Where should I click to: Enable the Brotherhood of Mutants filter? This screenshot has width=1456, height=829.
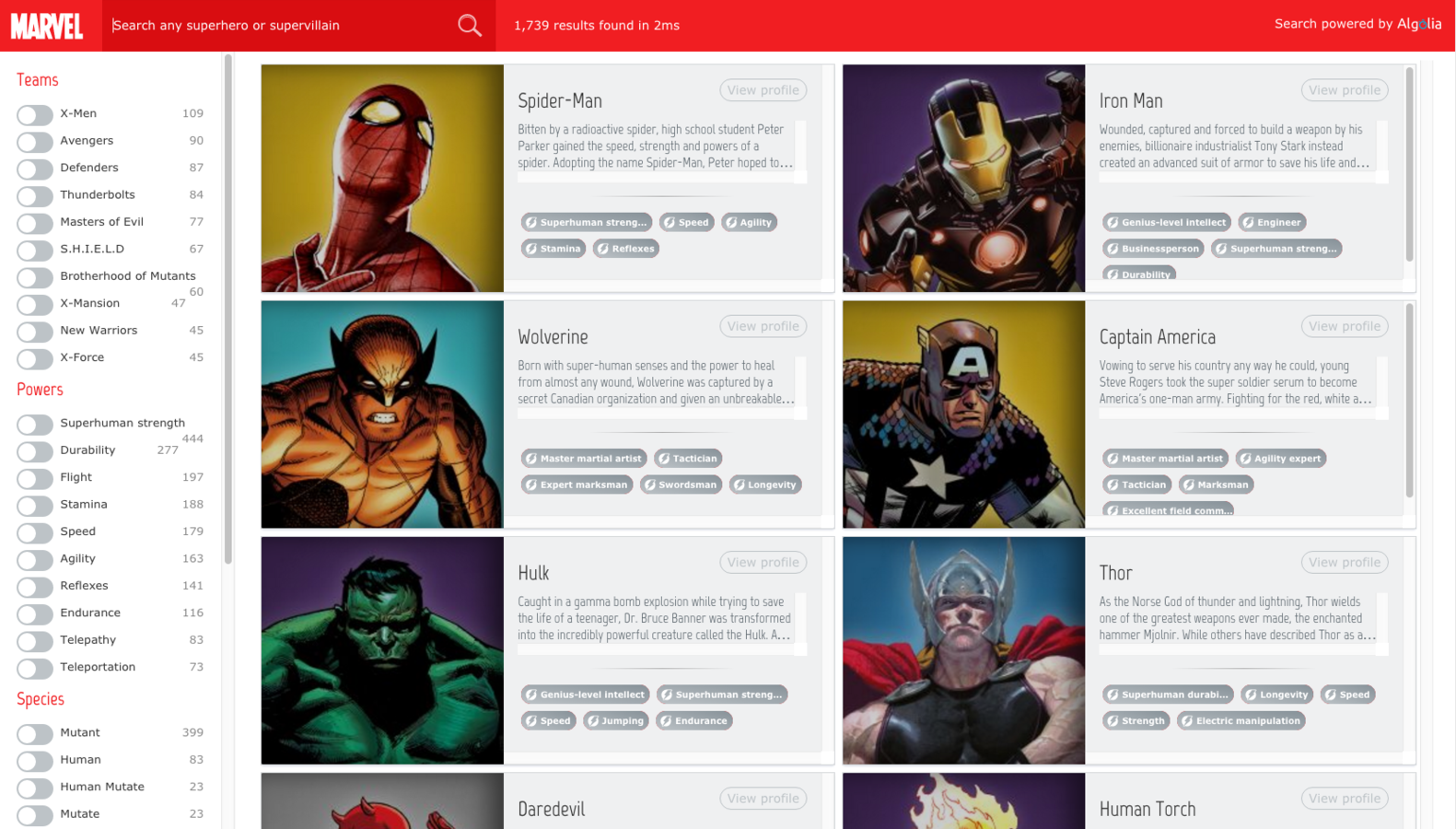coord(35,277)
